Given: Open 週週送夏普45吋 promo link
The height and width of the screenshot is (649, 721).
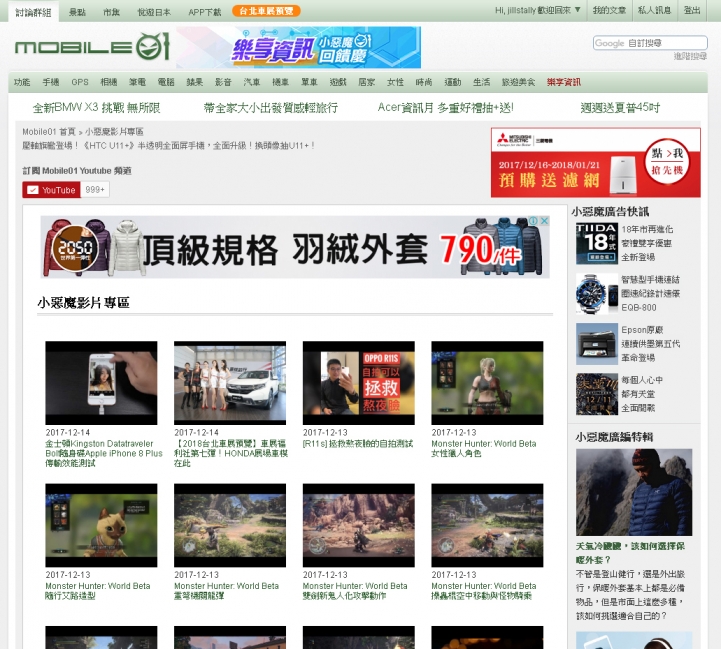Looking at the screenshot, I should [x=620, y=108].
